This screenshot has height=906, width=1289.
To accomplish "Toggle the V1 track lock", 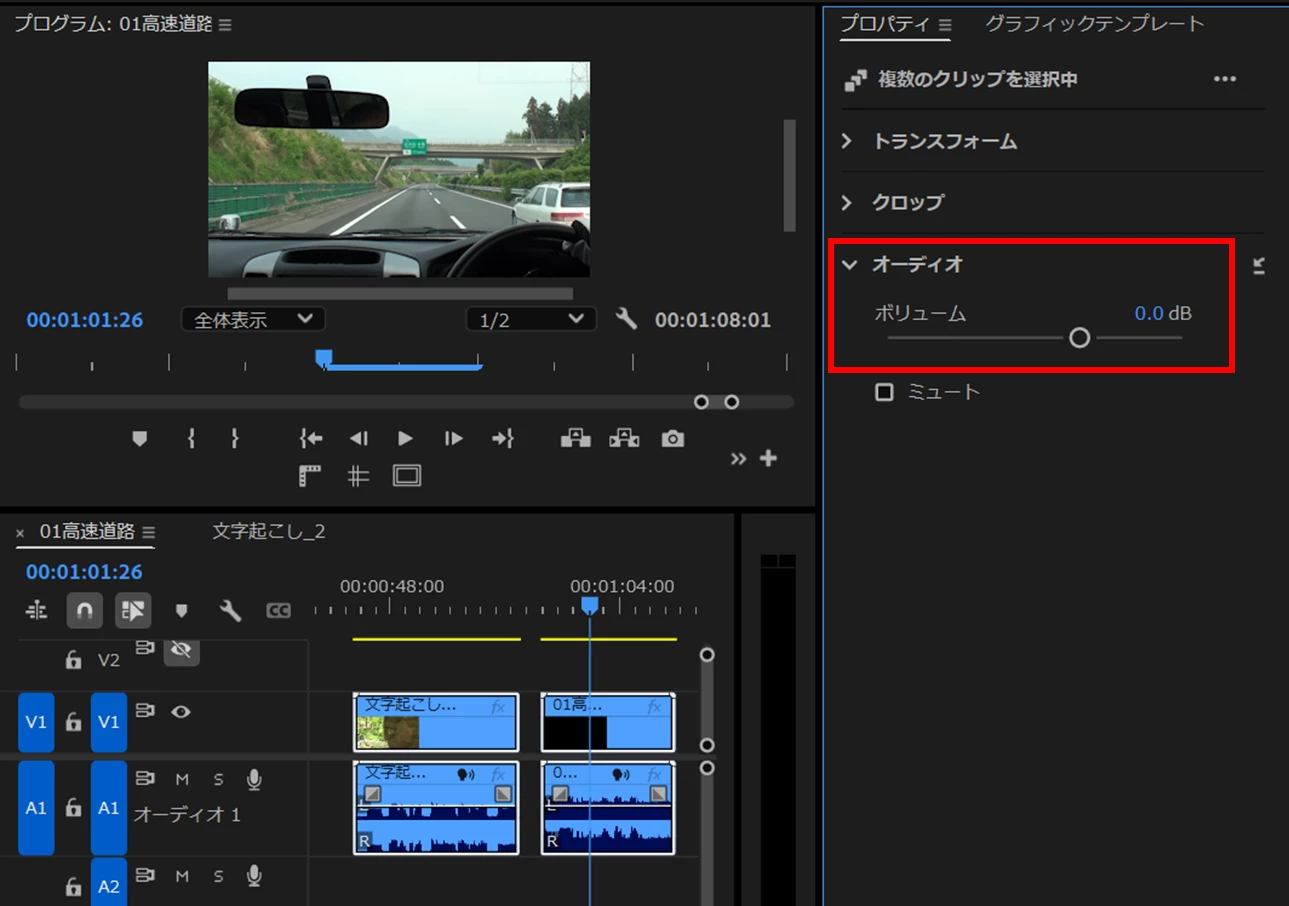I will (x=73, y=722).
